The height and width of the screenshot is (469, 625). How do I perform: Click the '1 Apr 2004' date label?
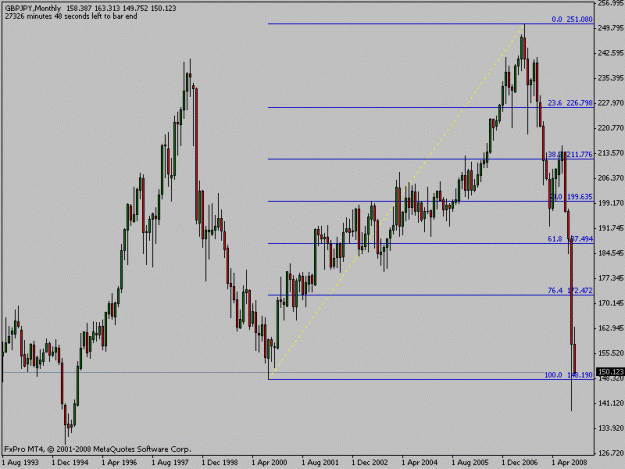point(420,463)
